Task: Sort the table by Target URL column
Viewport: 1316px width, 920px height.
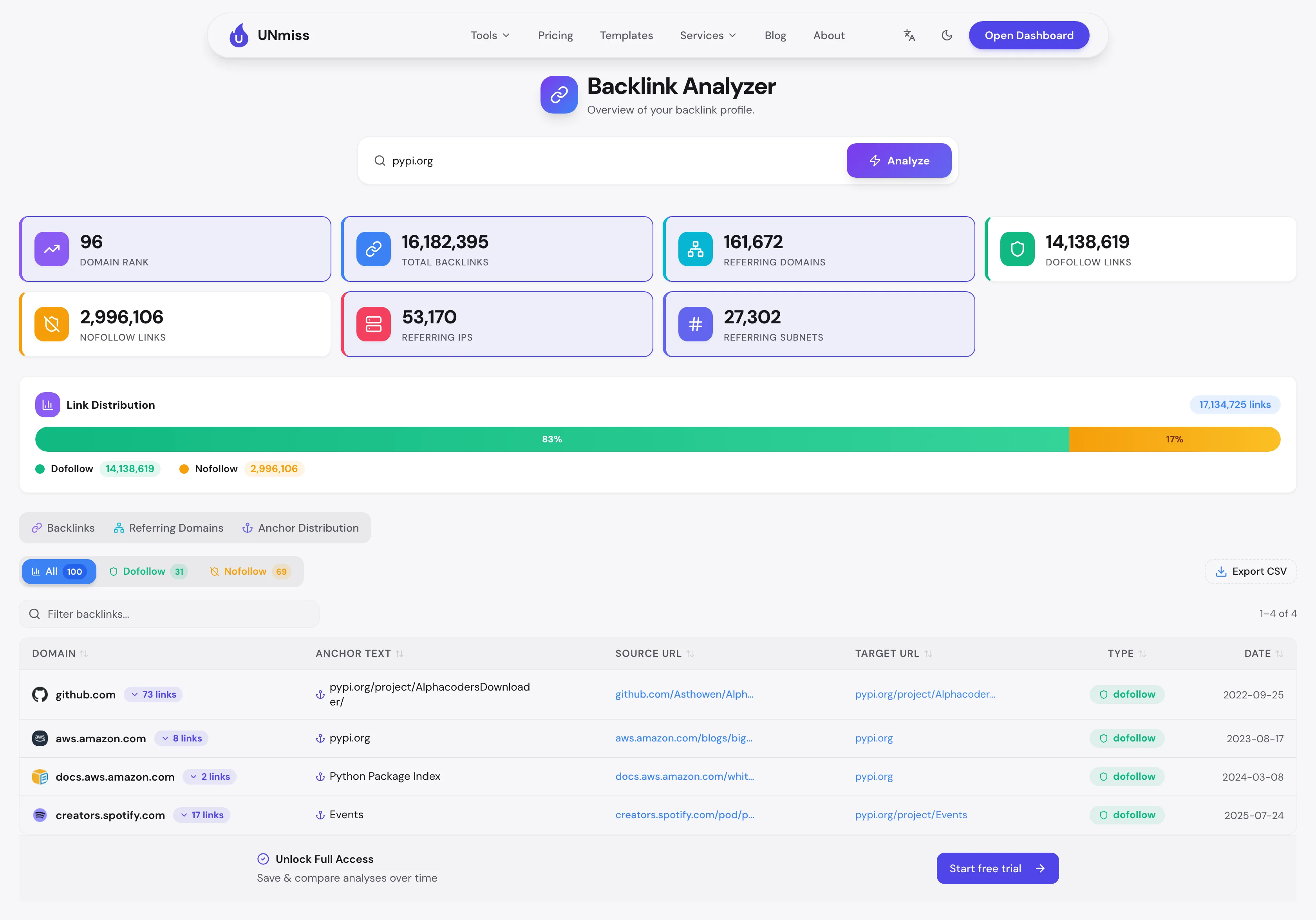Action: point(894,654)
